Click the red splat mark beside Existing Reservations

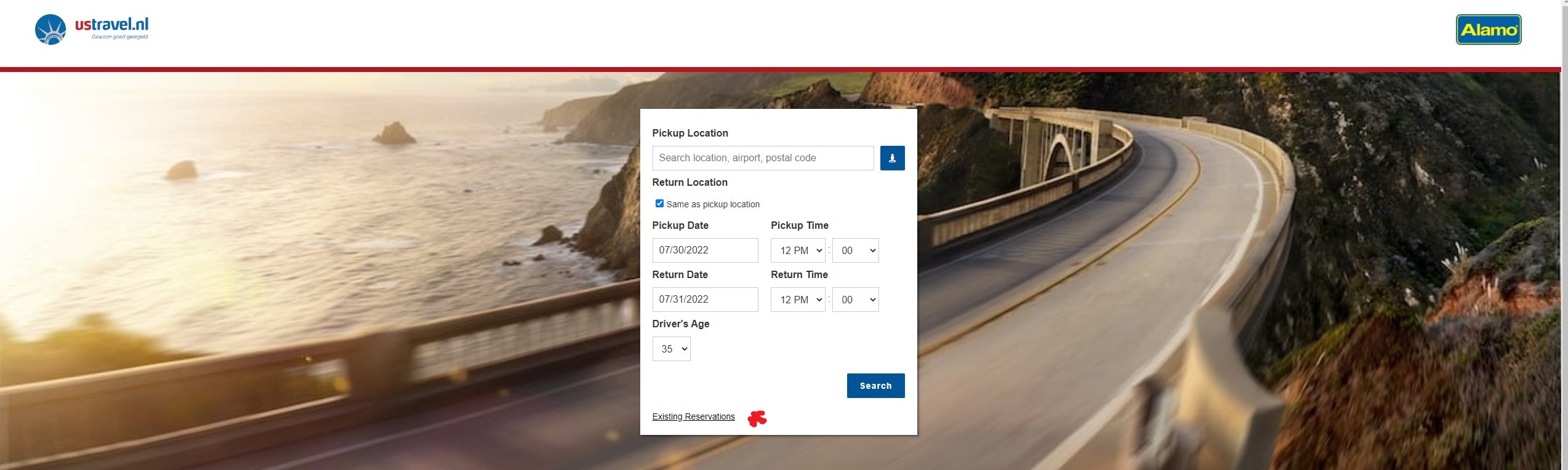click(757, 418)
